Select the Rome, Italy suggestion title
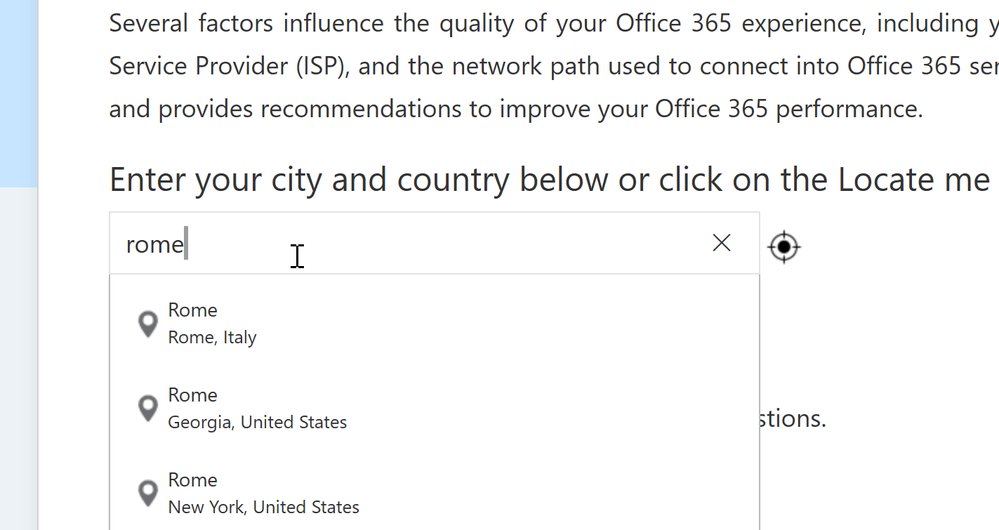Viewport: 999px width, 530px height. coord(192,310)
